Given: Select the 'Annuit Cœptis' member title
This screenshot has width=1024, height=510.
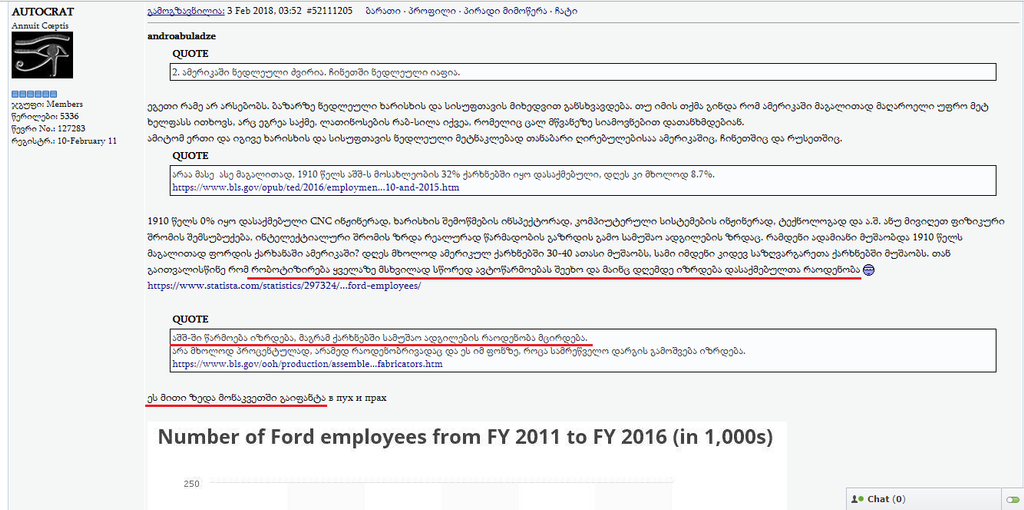Looking at the screenshot, I should 40,25.
